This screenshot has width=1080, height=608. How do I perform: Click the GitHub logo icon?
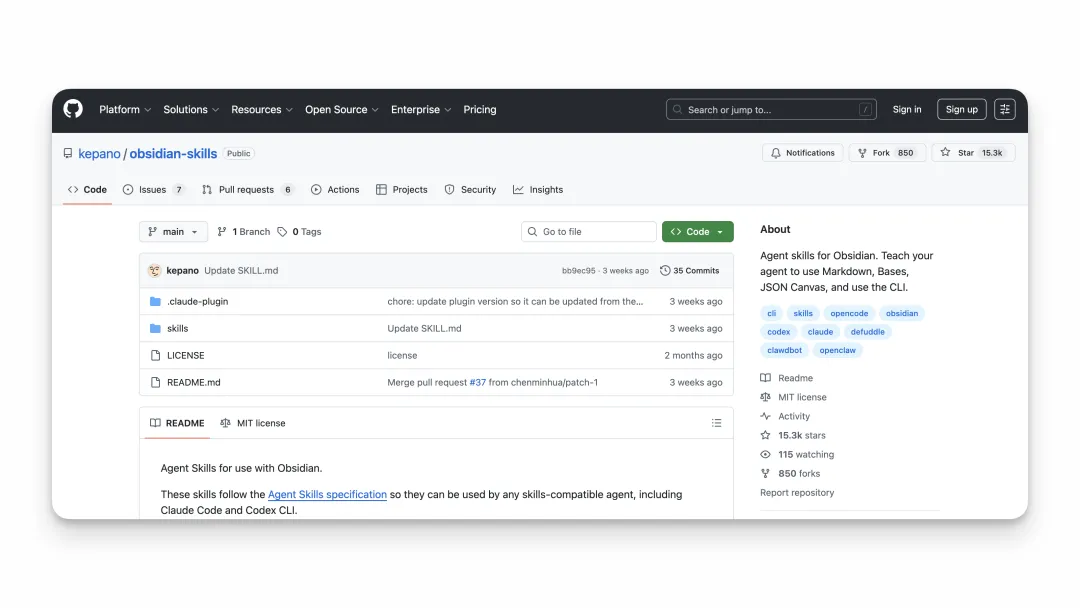(73, 109)
